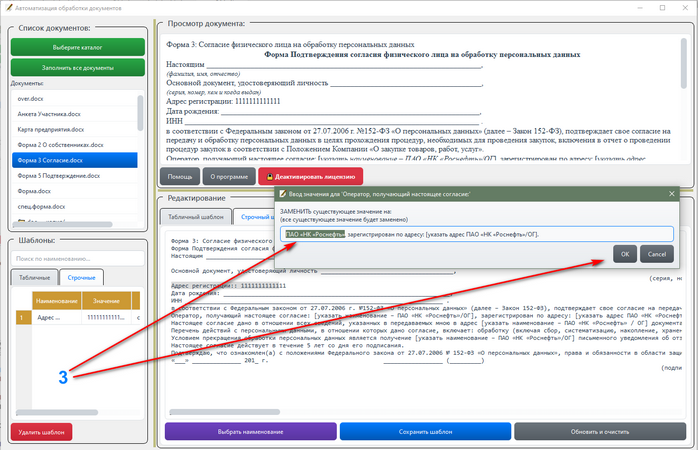The width and height of the screenshot is (698, 450).
Task: Select 'Анкета Участника.docx' document
Action: point(74,114)
